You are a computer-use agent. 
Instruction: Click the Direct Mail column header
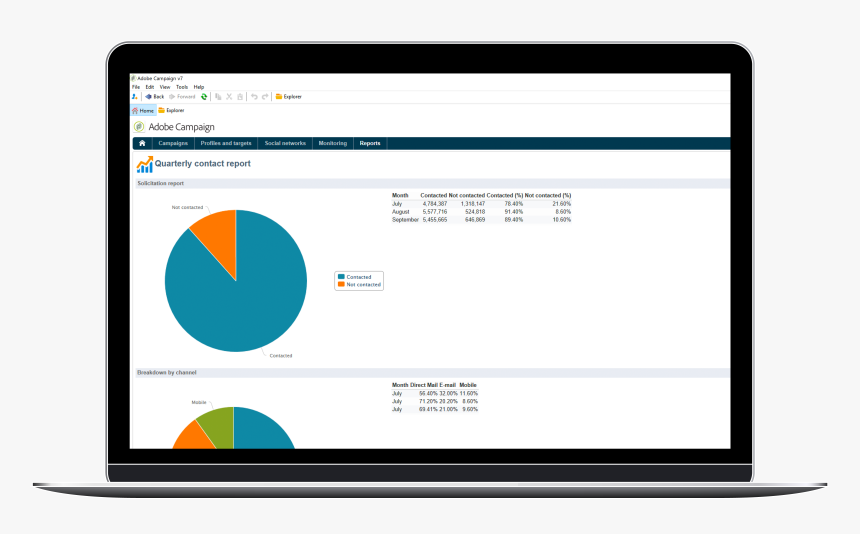424,385
